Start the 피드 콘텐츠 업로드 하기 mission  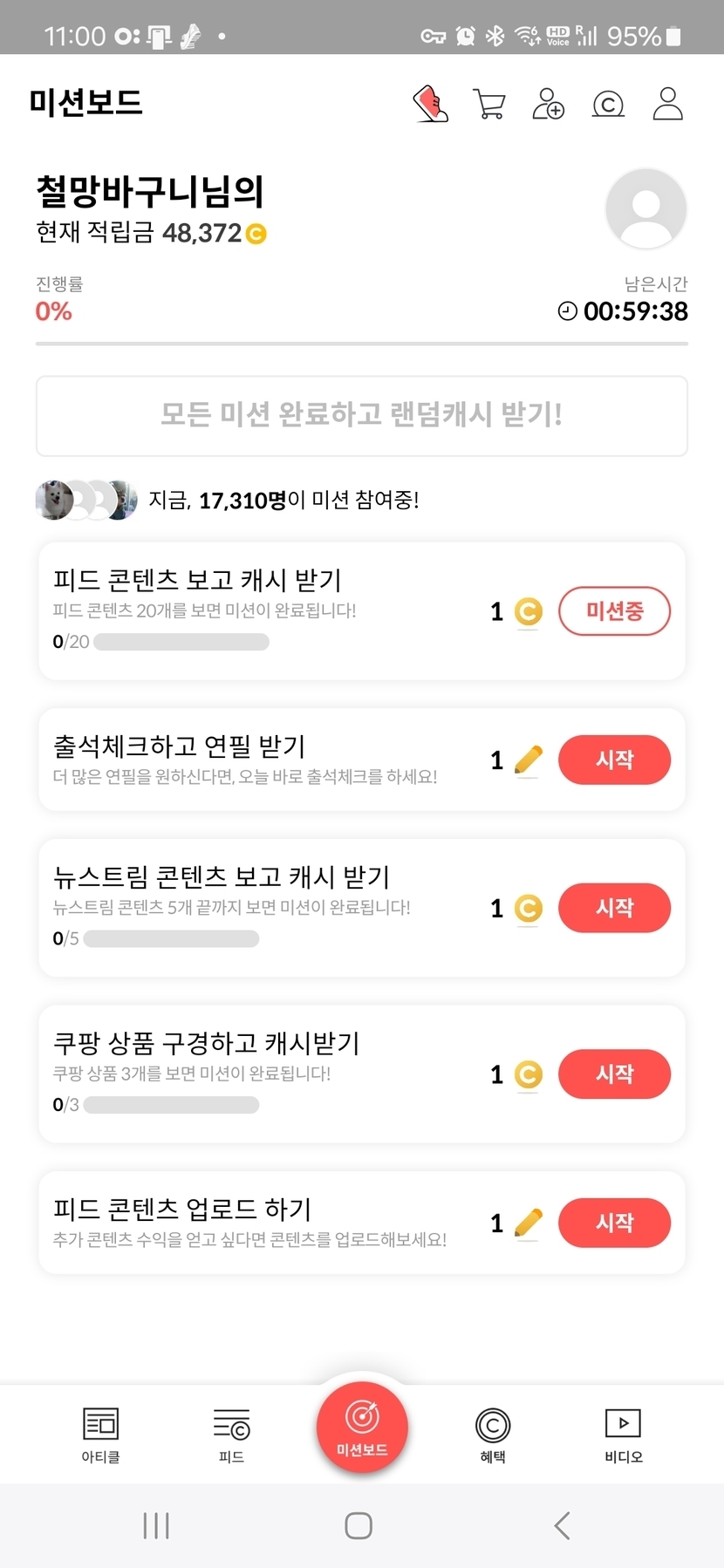(614, 1223)
